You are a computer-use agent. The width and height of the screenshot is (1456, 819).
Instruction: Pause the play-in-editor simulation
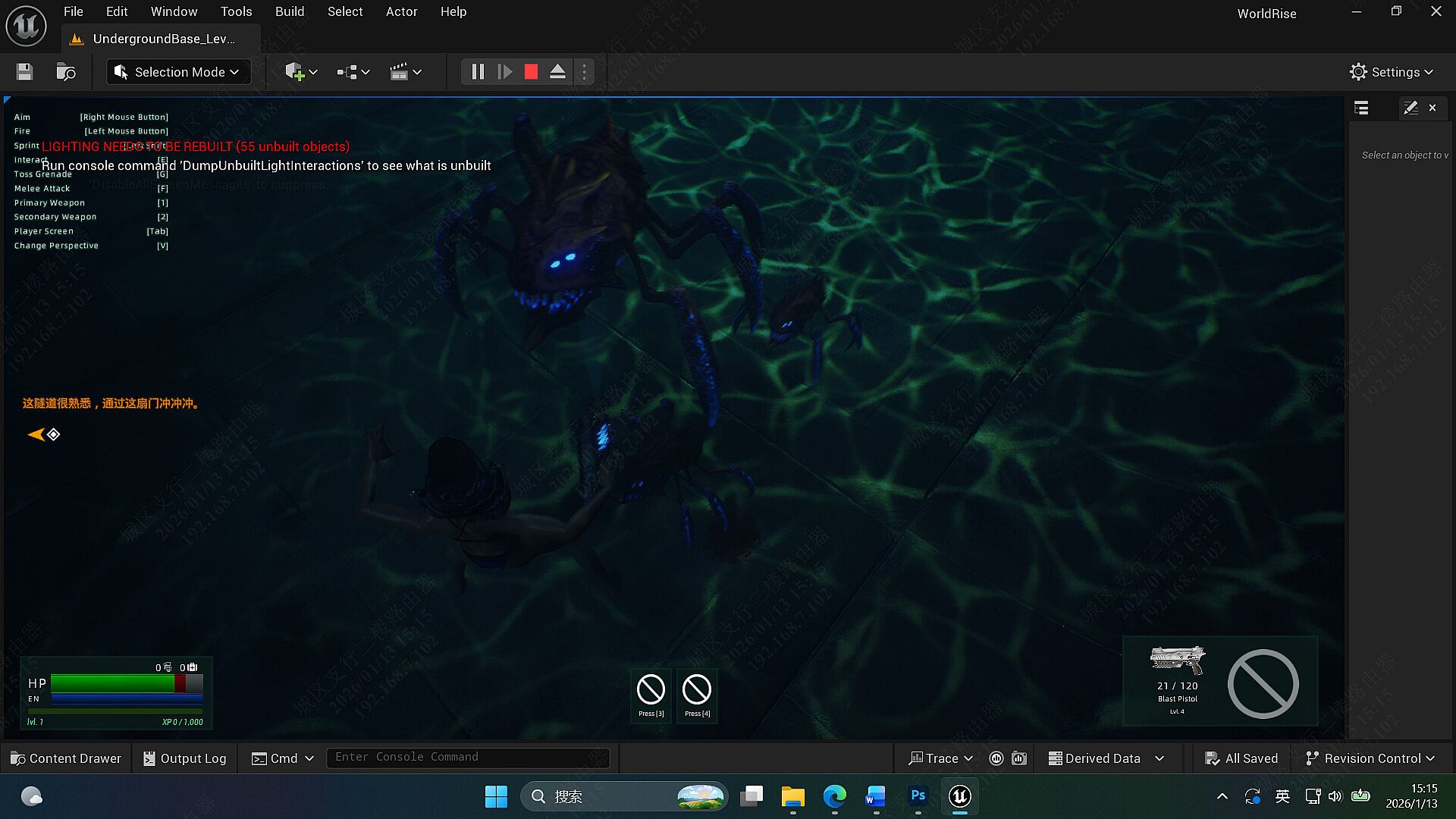478,72
